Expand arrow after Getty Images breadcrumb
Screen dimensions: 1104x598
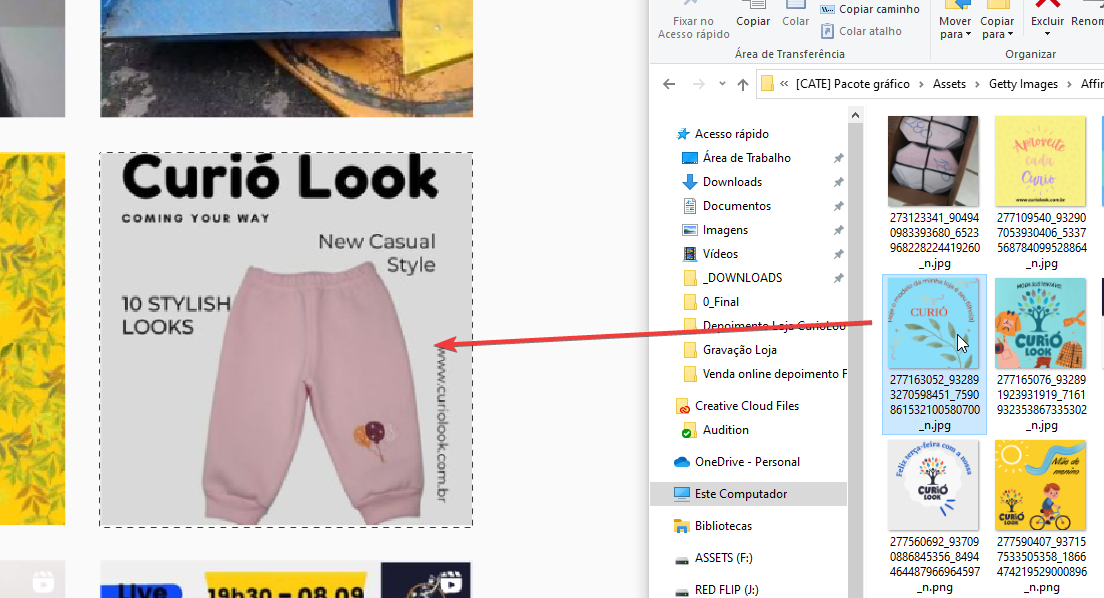(x=1069, y=84)
